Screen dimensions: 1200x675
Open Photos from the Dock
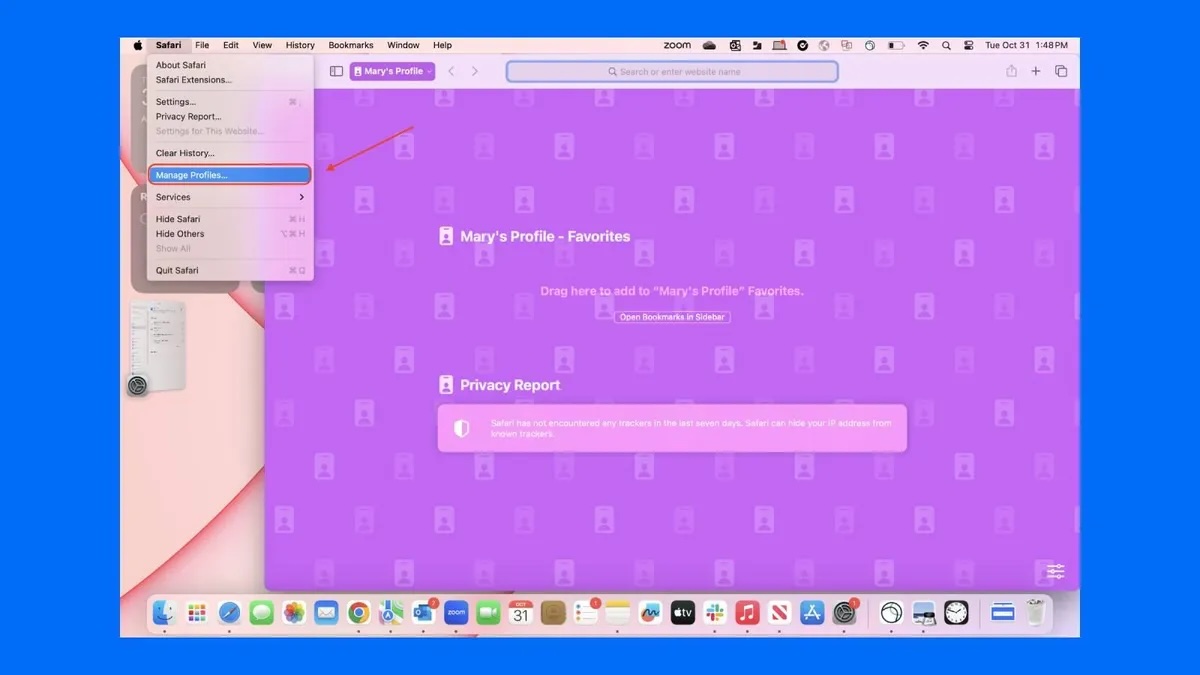[294, 613]
